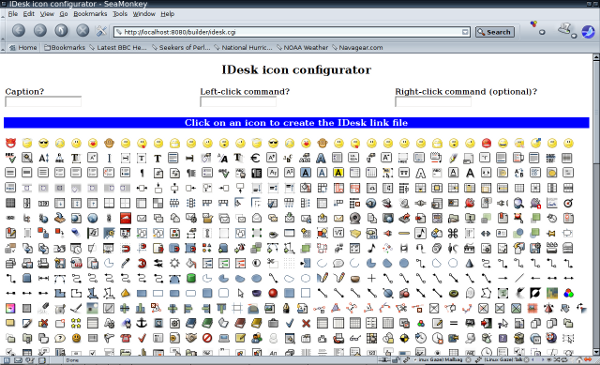
Task: Pick the mouse pointer arrow icon
Action: pyautogui.click(x=240, y=293)
